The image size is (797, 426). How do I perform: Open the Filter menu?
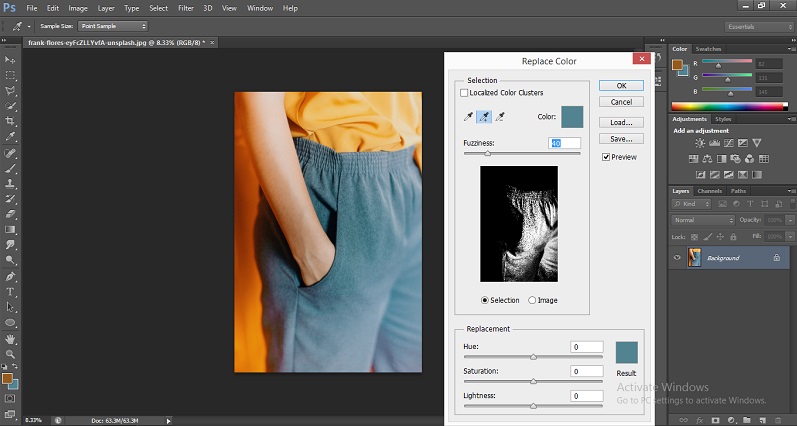[186, 8]
